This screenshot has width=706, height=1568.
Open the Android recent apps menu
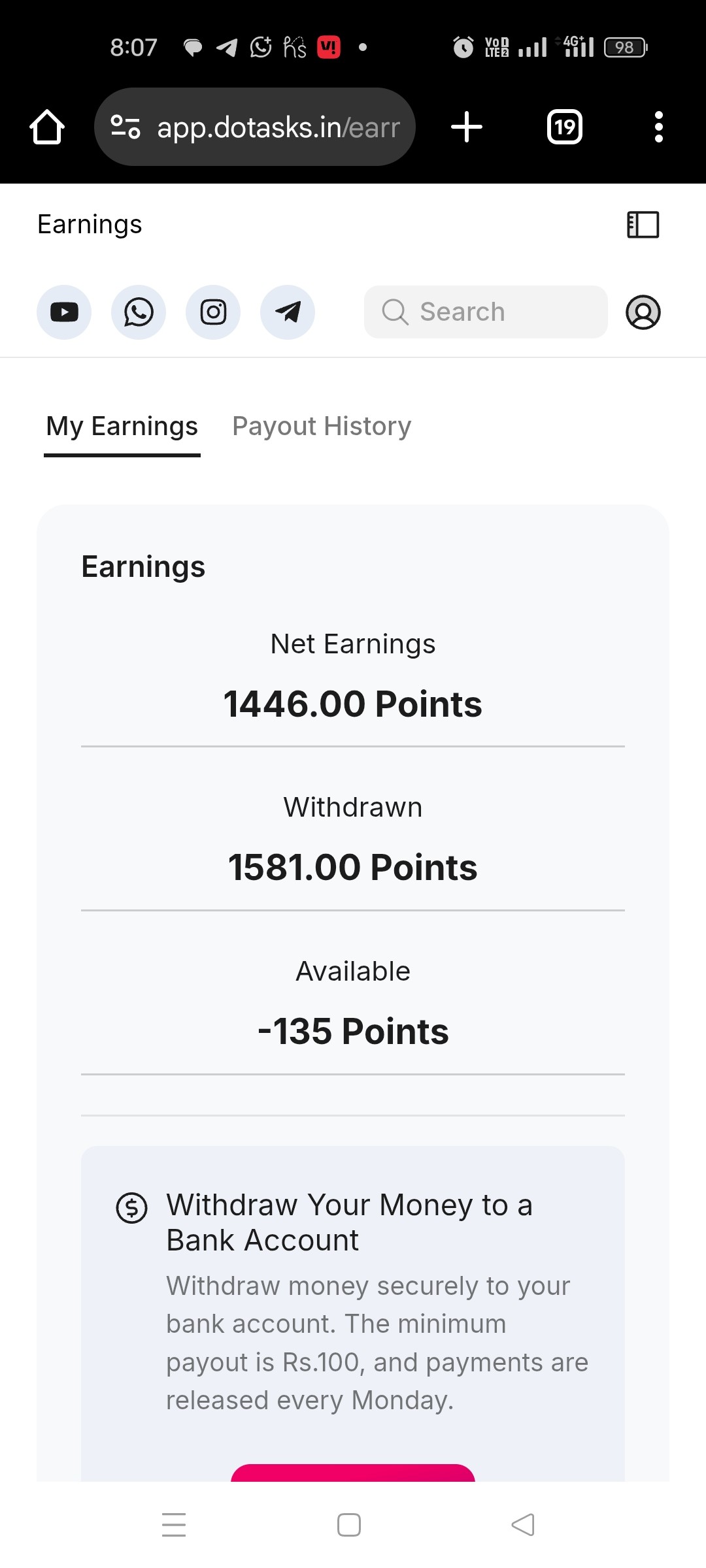coord(174,1525)
